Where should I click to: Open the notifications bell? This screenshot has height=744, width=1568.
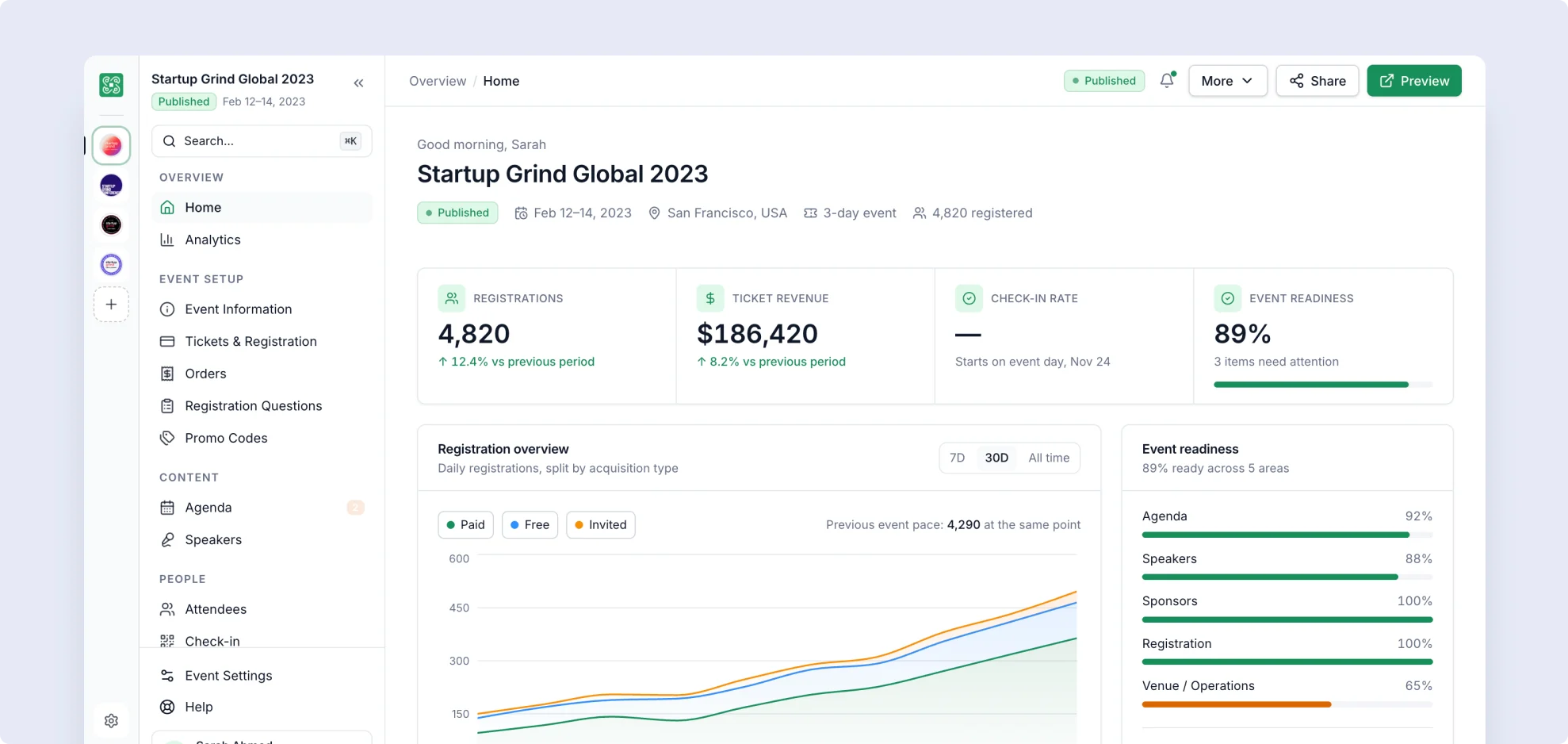1167,80
